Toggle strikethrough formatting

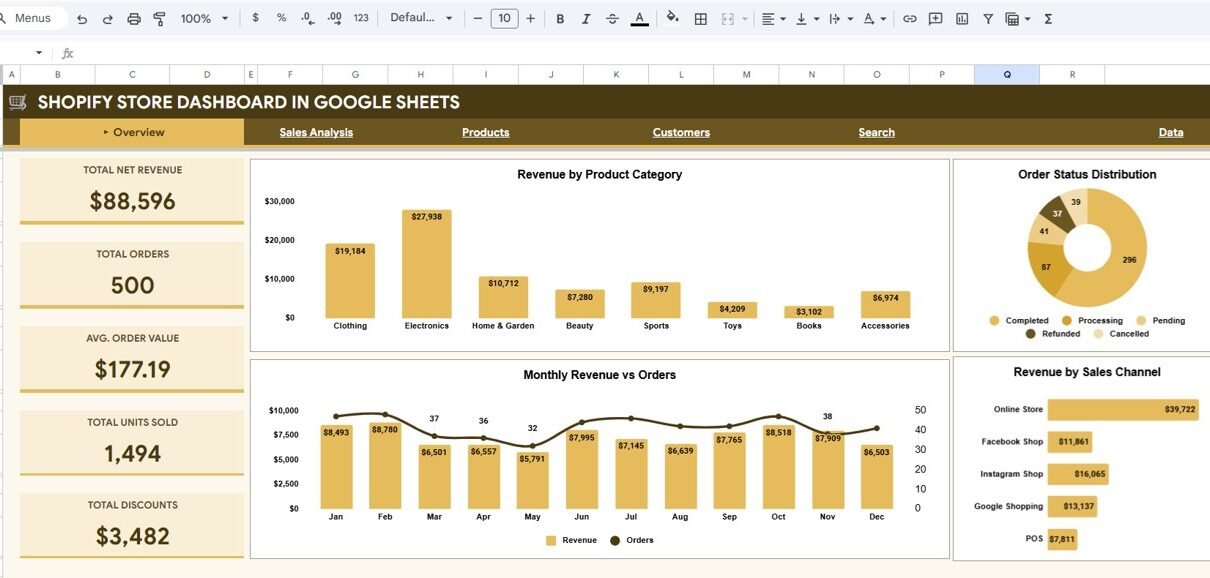click(x=612, y=19)
